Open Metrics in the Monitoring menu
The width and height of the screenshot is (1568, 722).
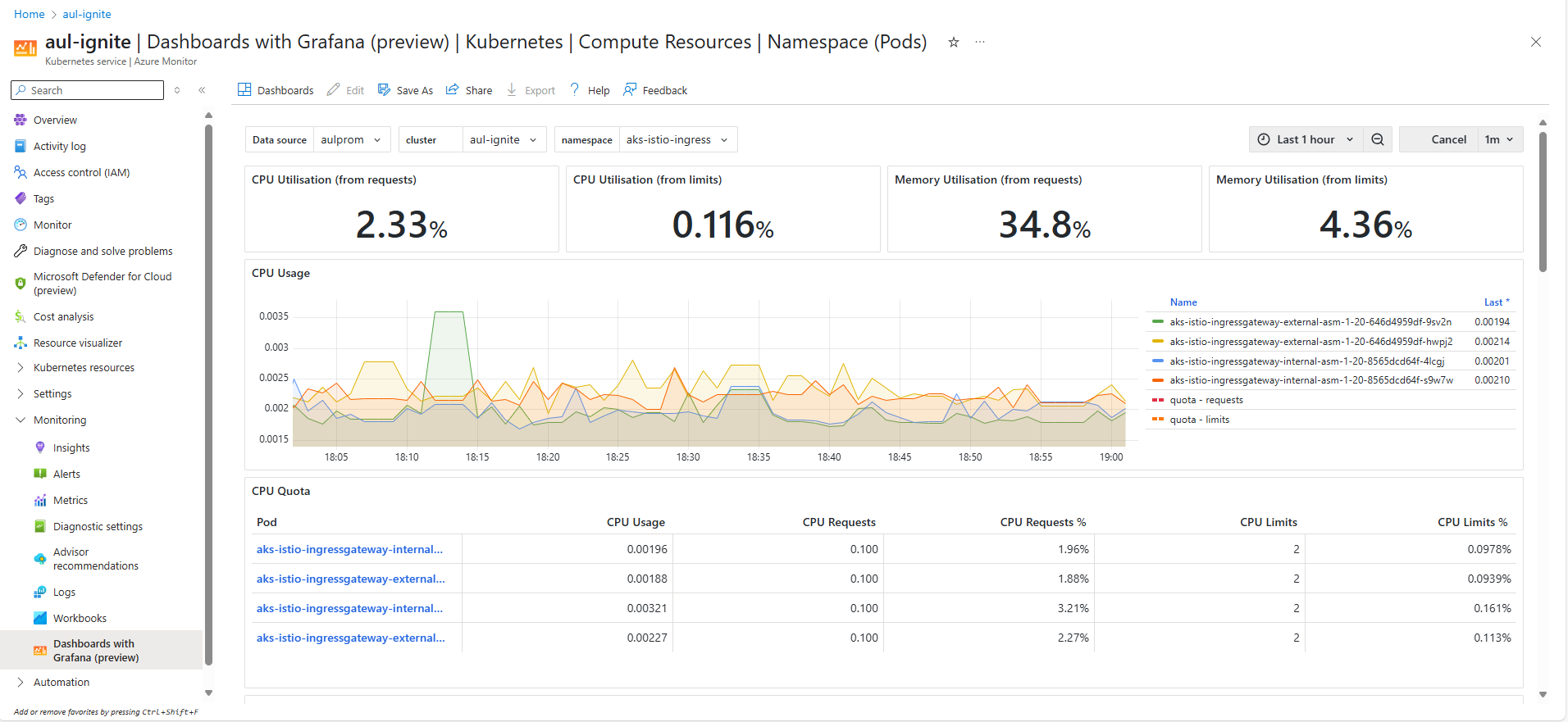click(71, 501)
